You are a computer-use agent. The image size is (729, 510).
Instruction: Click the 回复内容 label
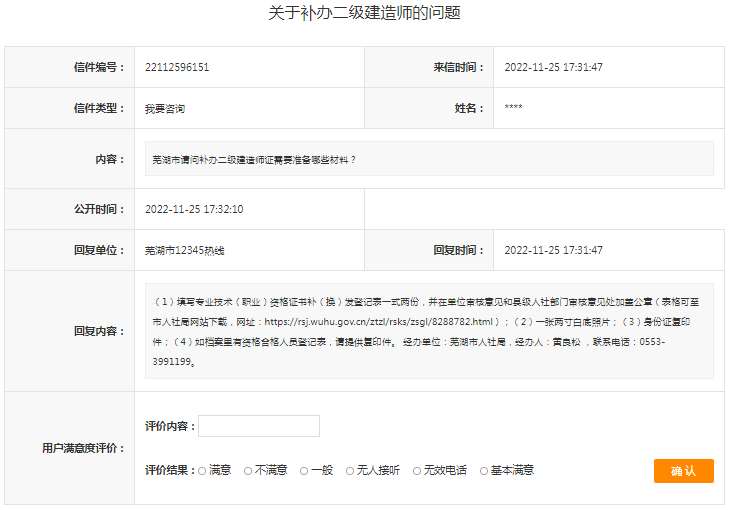click(x=99, y=331)
